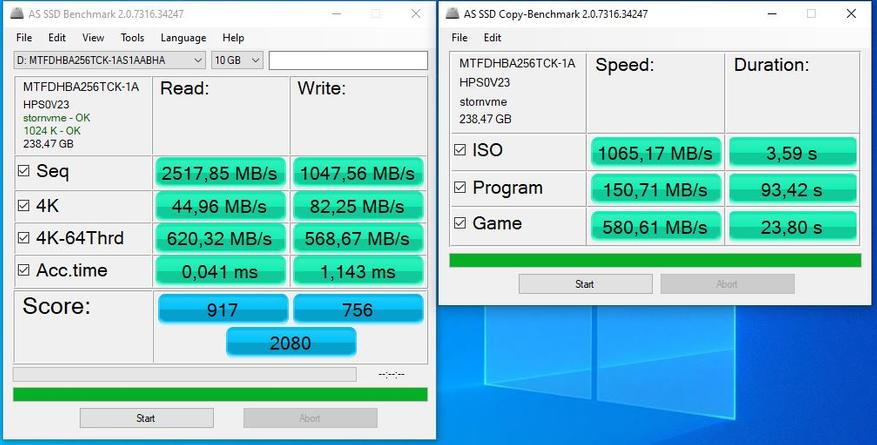The height and width of the screenshot is (445, 877).
Task: Disable the Acc.time test checkbox
Action: 25,270
